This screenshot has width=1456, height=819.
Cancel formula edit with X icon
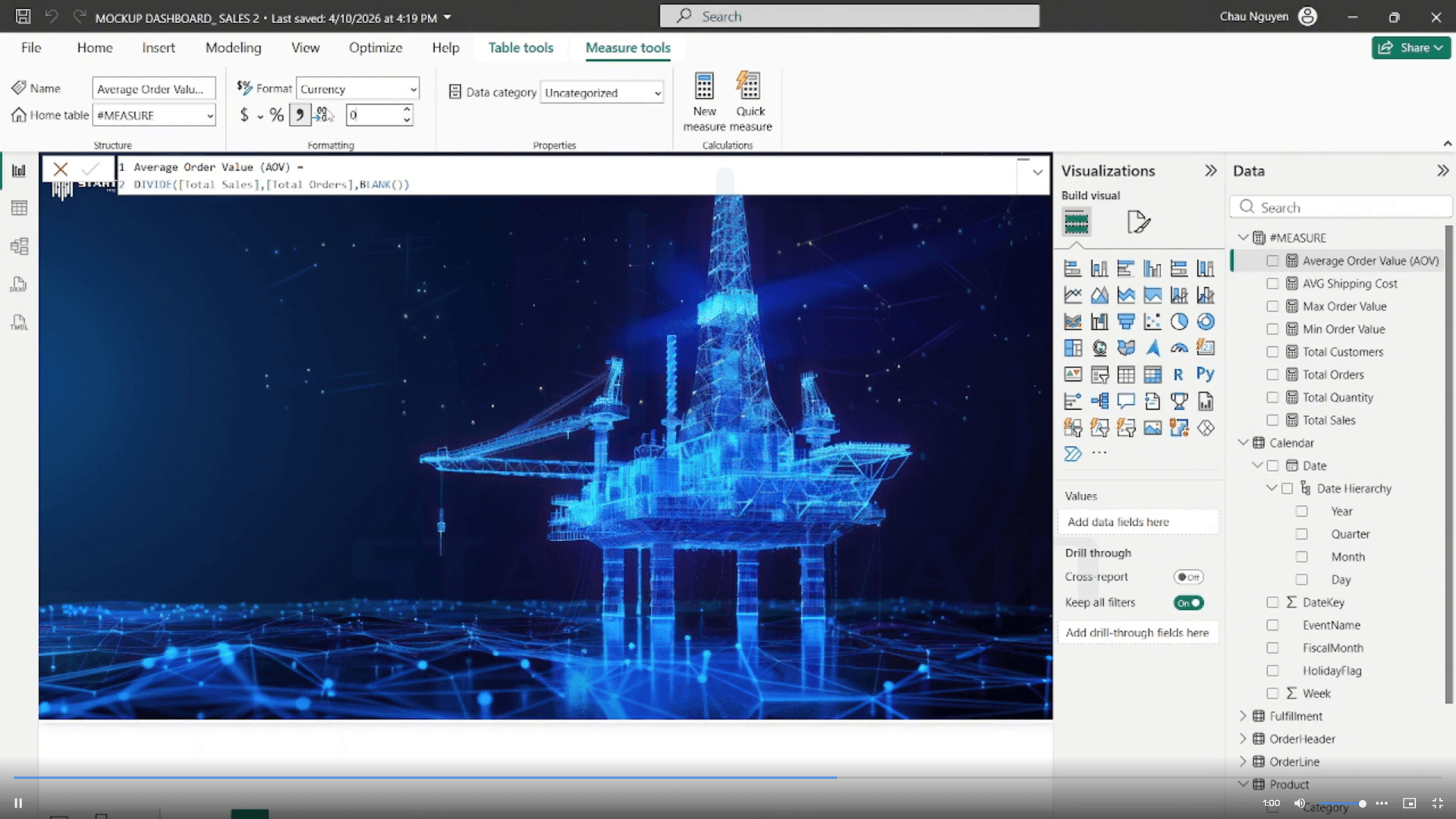[61, 169]
